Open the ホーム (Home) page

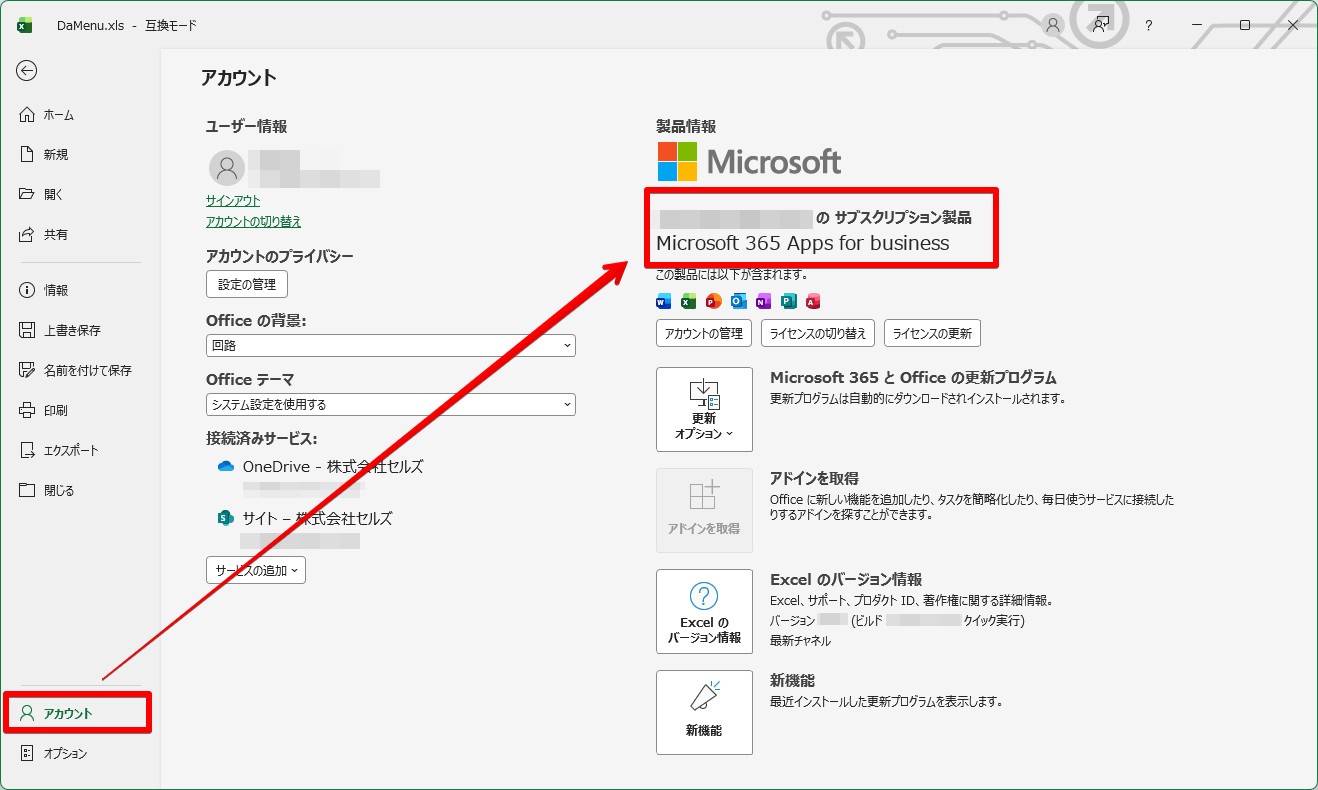click(47, 115)
